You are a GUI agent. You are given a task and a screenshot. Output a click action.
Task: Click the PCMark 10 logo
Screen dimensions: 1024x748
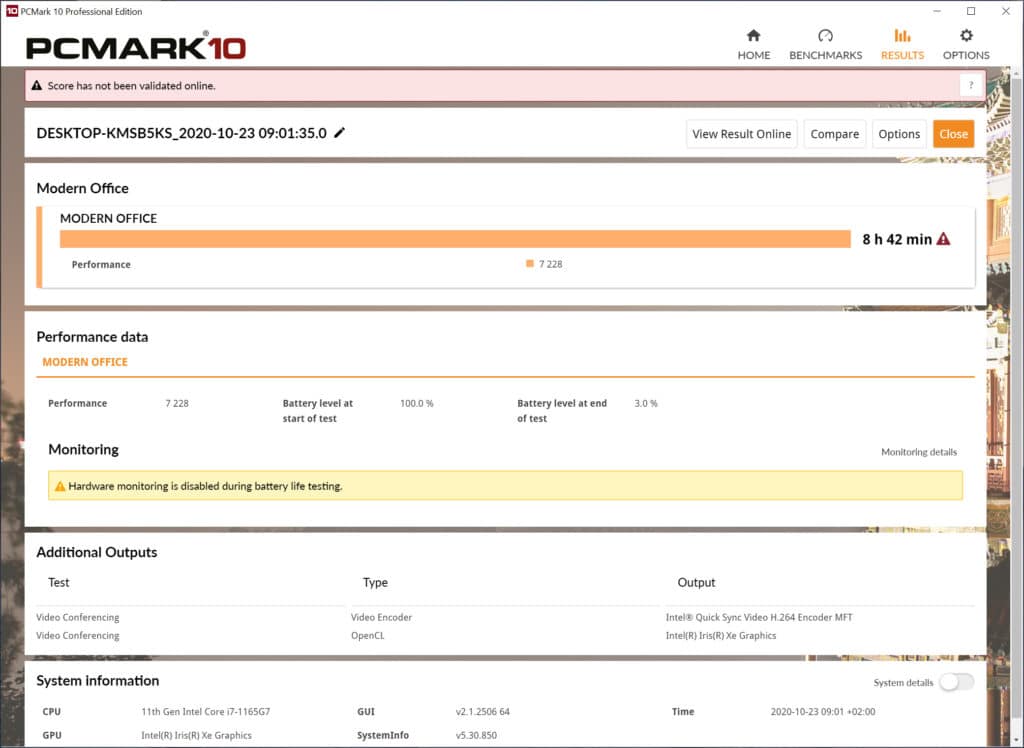(136, 47)
